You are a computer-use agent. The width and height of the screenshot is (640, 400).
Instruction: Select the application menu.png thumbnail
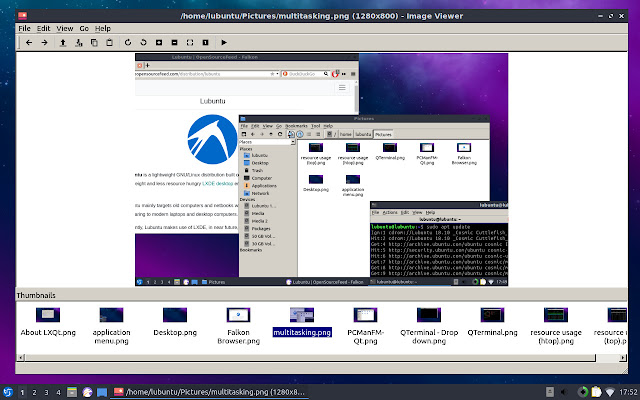coord(111,326)
